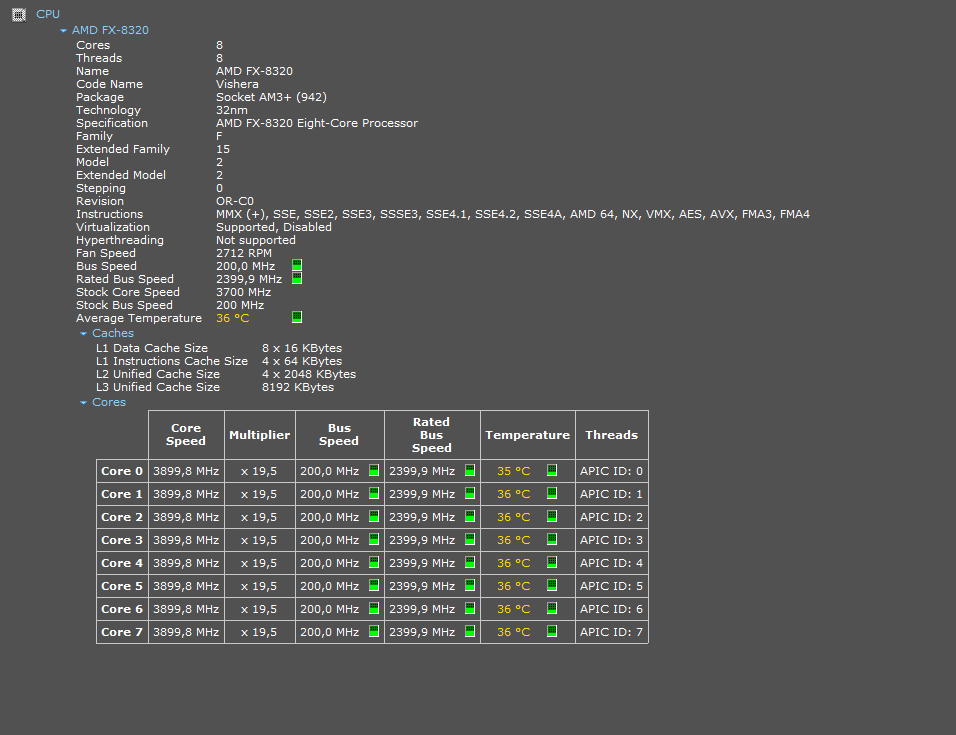Show Core 4 temperature graph icon
Viewport: 956px width, 735px height.
pyautogui.click(x=552, y=562)
